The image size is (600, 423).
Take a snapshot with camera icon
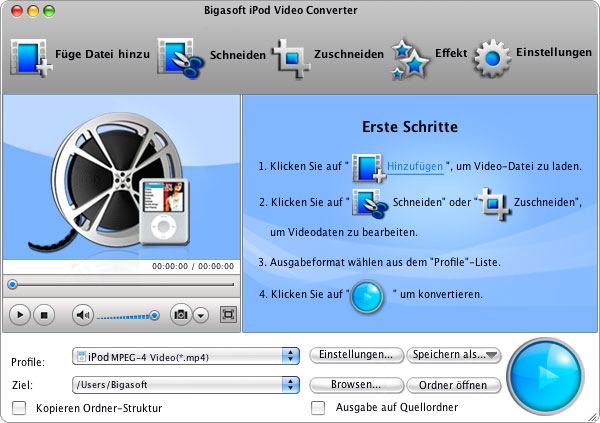[x=181, y=315]
